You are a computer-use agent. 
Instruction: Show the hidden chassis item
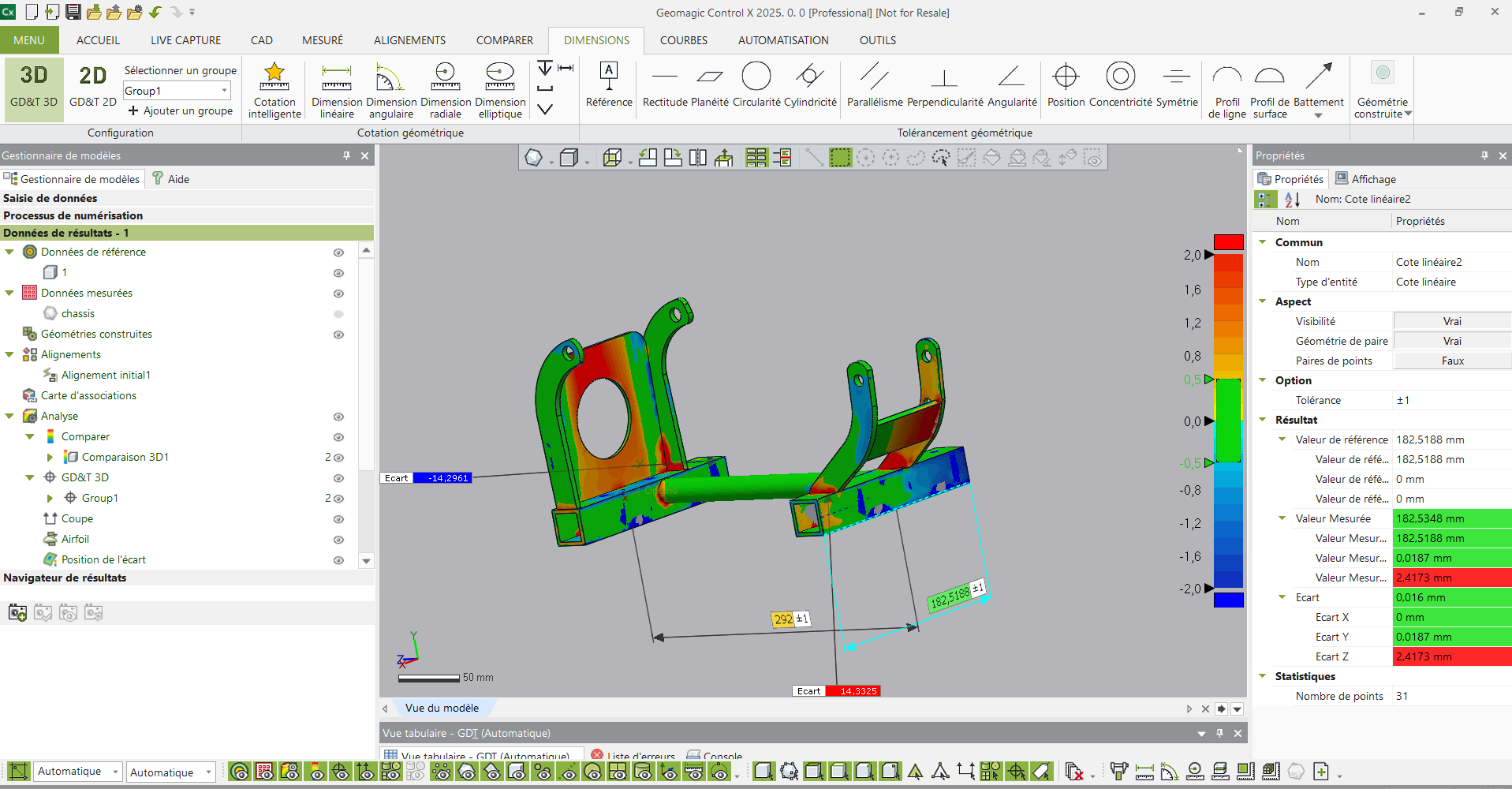click(338, 314)
